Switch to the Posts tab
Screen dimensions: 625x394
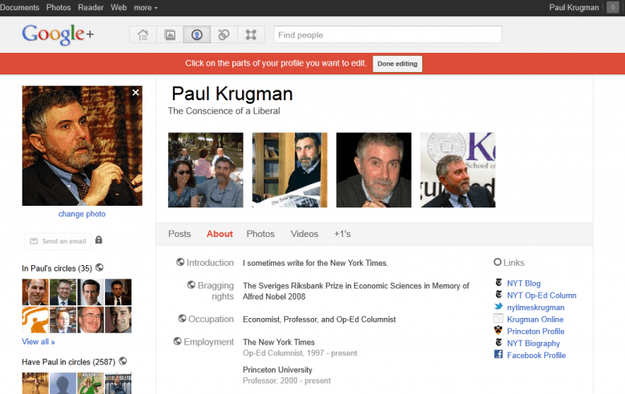pyautogui.click(x=179, y=234)
